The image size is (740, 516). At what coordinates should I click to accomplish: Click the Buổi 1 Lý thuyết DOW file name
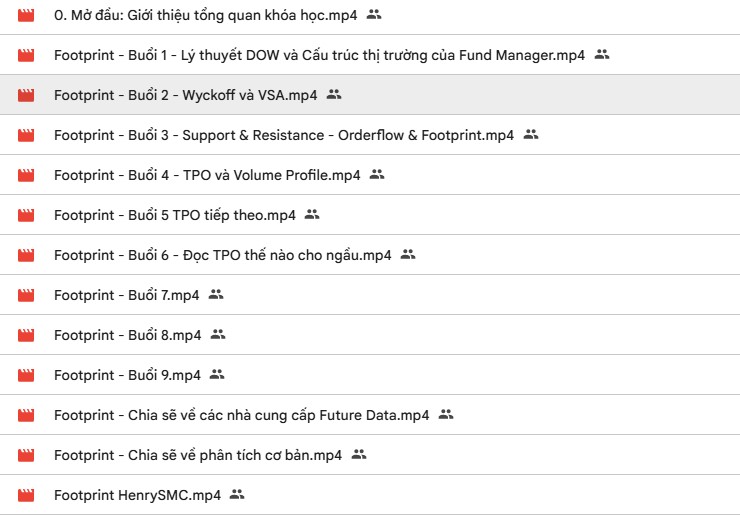pyautogui.click(x=318, y=55)
